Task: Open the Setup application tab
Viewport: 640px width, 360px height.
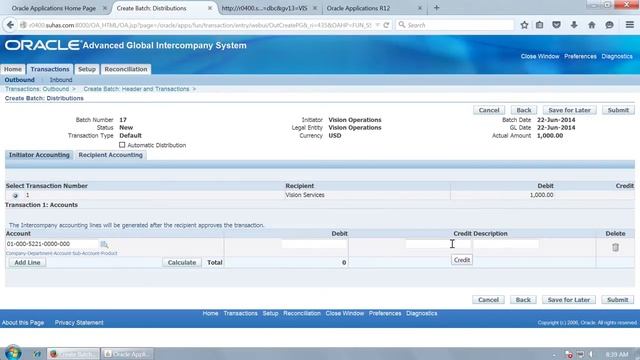Action: [x=87, y=69]
